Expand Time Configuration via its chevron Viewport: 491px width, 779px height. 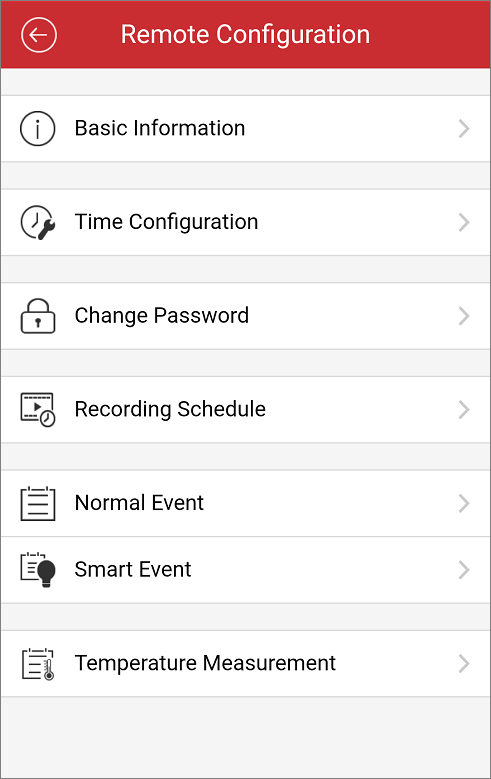(464, 222)
